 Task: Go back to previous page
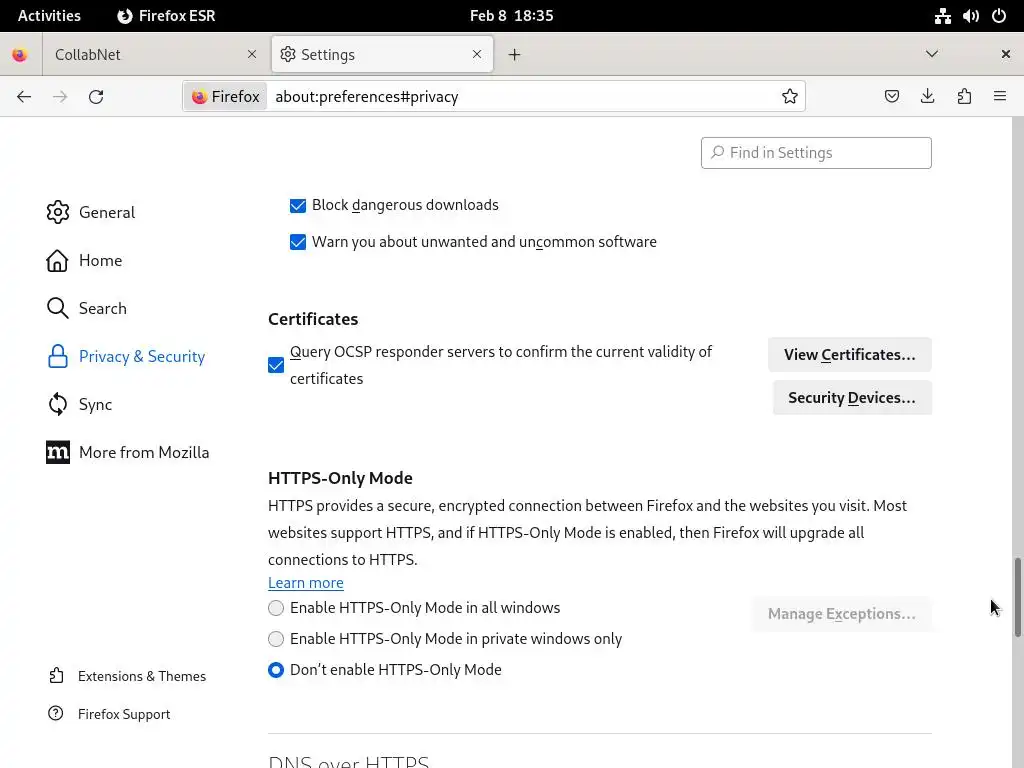pos(24,97)
